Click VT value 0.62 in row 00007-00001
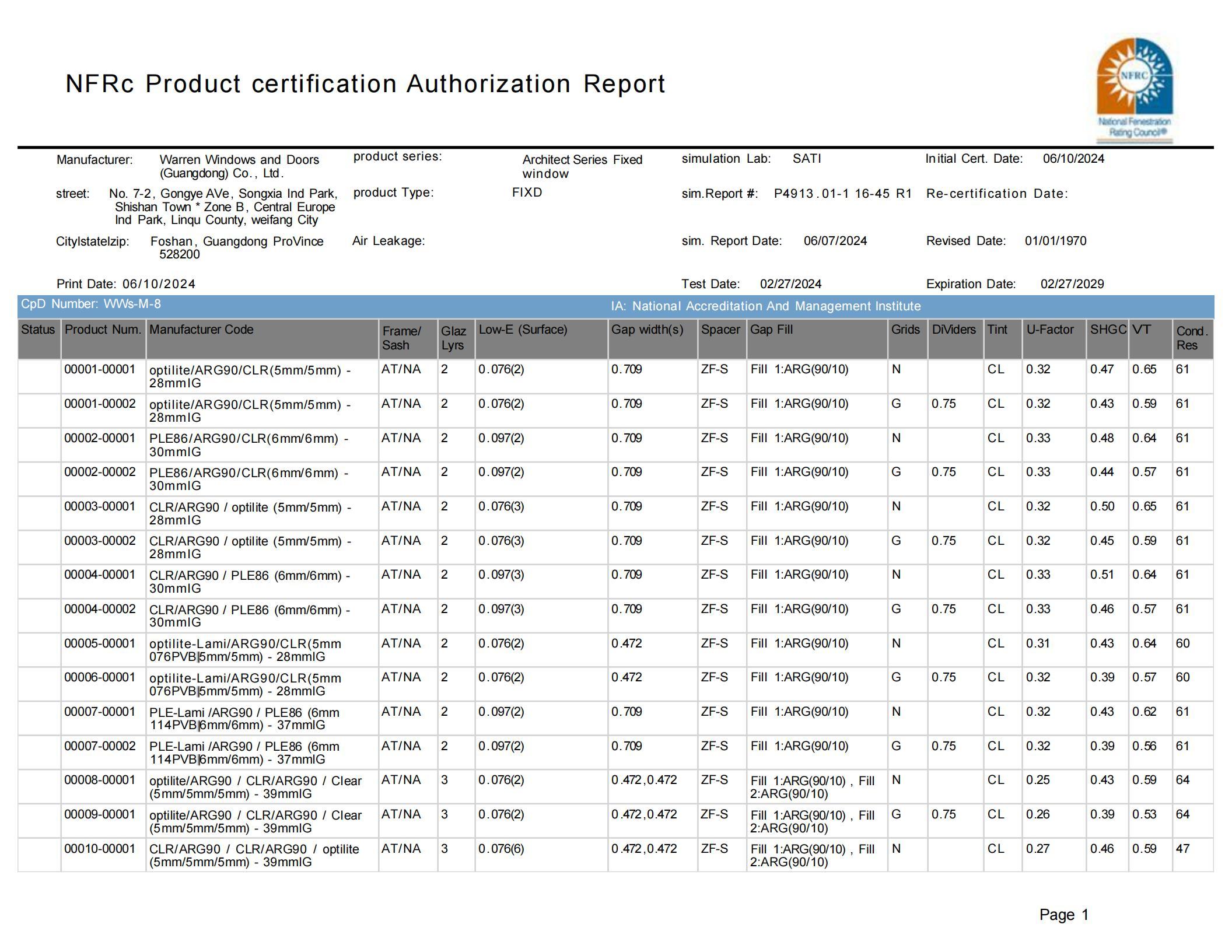 (x=1144, y=712)
